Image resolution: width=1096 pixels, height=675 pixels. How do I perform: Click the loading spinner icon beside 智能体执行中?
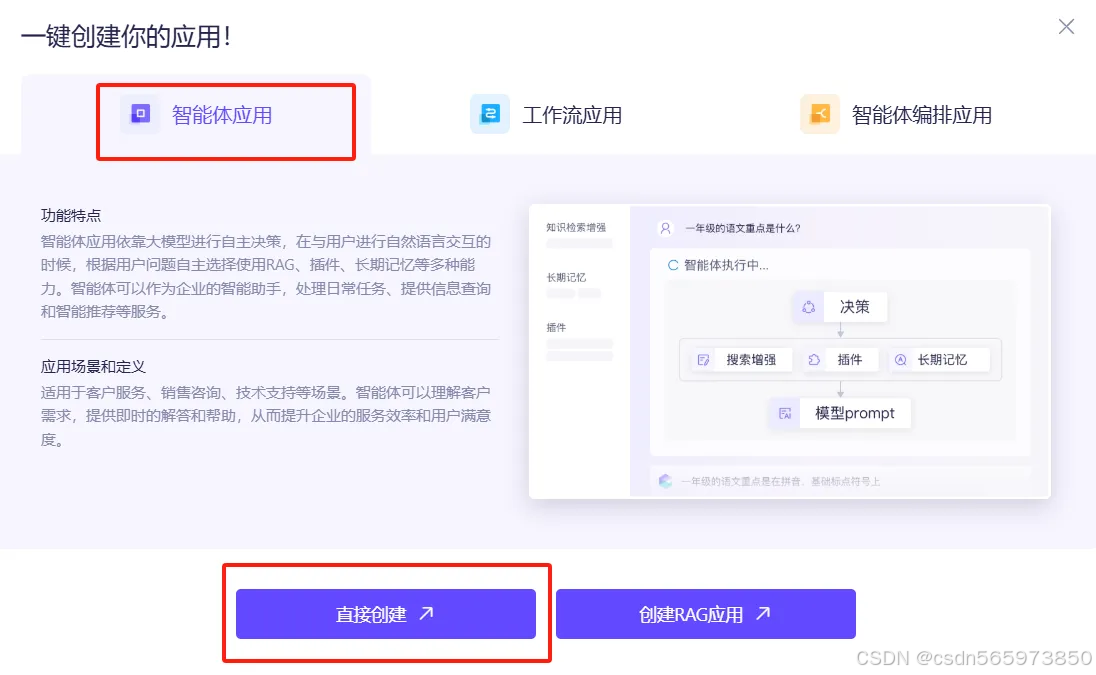pos(672,265)
